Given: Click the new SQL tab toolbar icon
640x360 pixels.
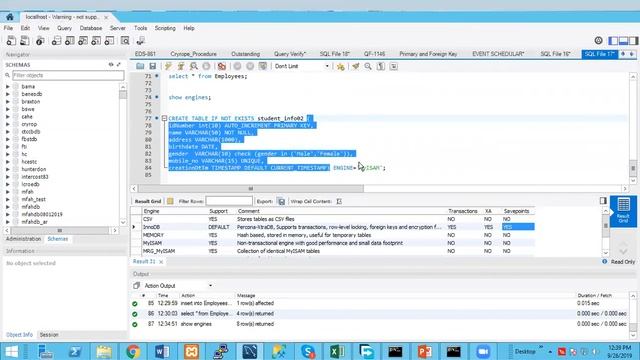Looking at the screenshot, I should (x=11, y=40).
